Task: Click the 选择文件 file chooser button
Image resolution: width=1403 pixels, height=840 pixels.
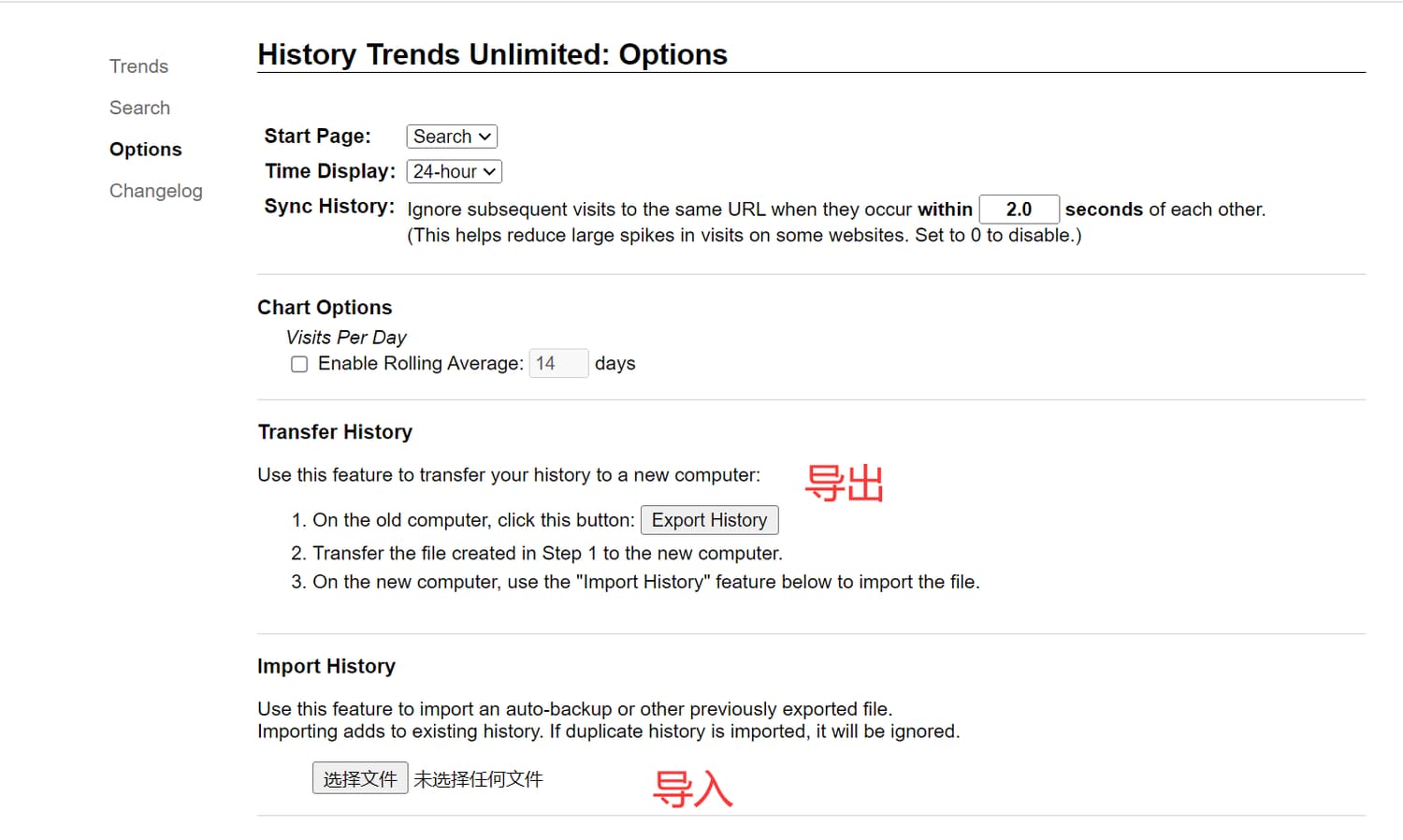Action: point(360,778)
